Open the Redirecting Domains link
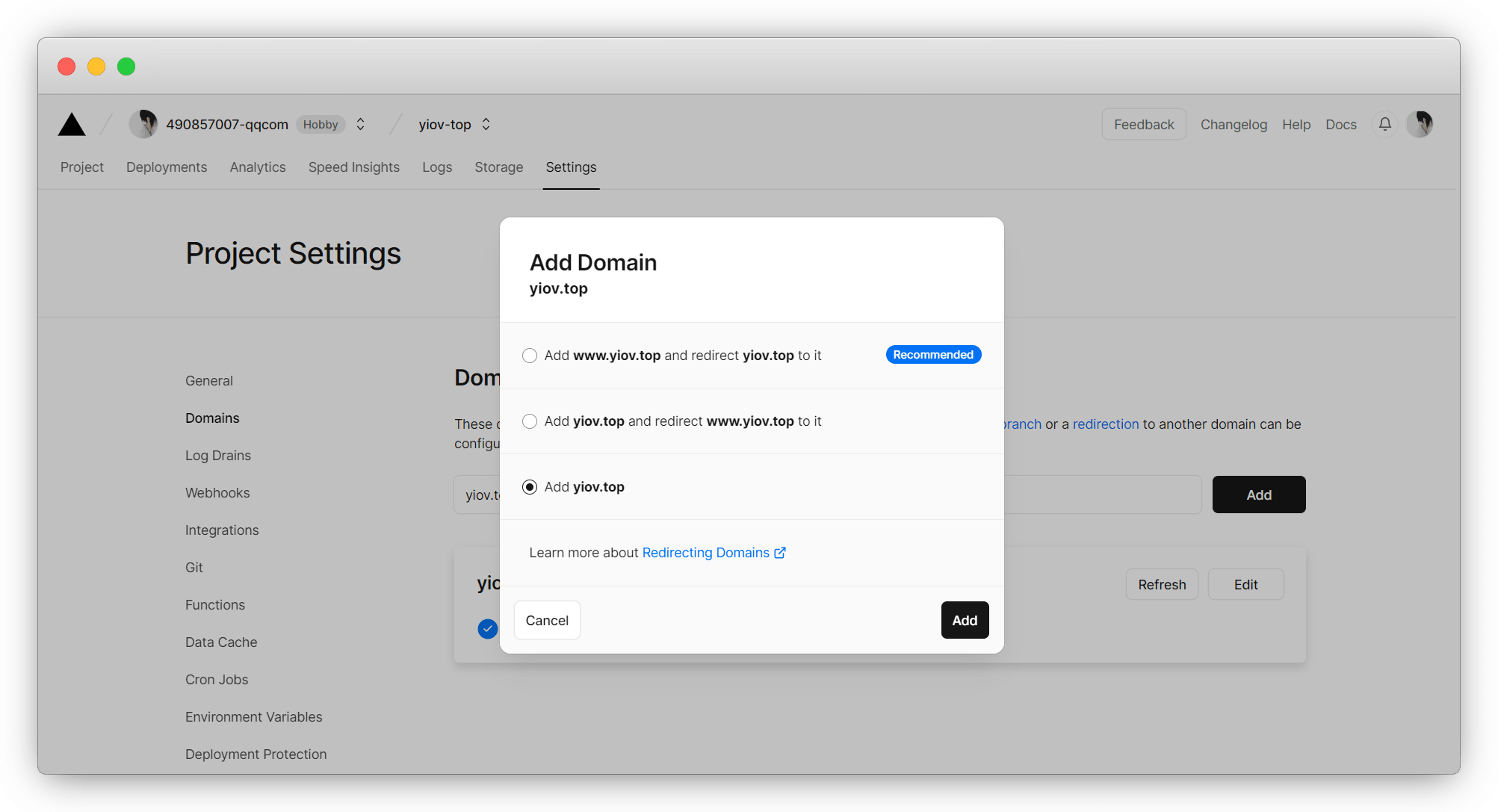1498x812 pixels. (705, 553)
